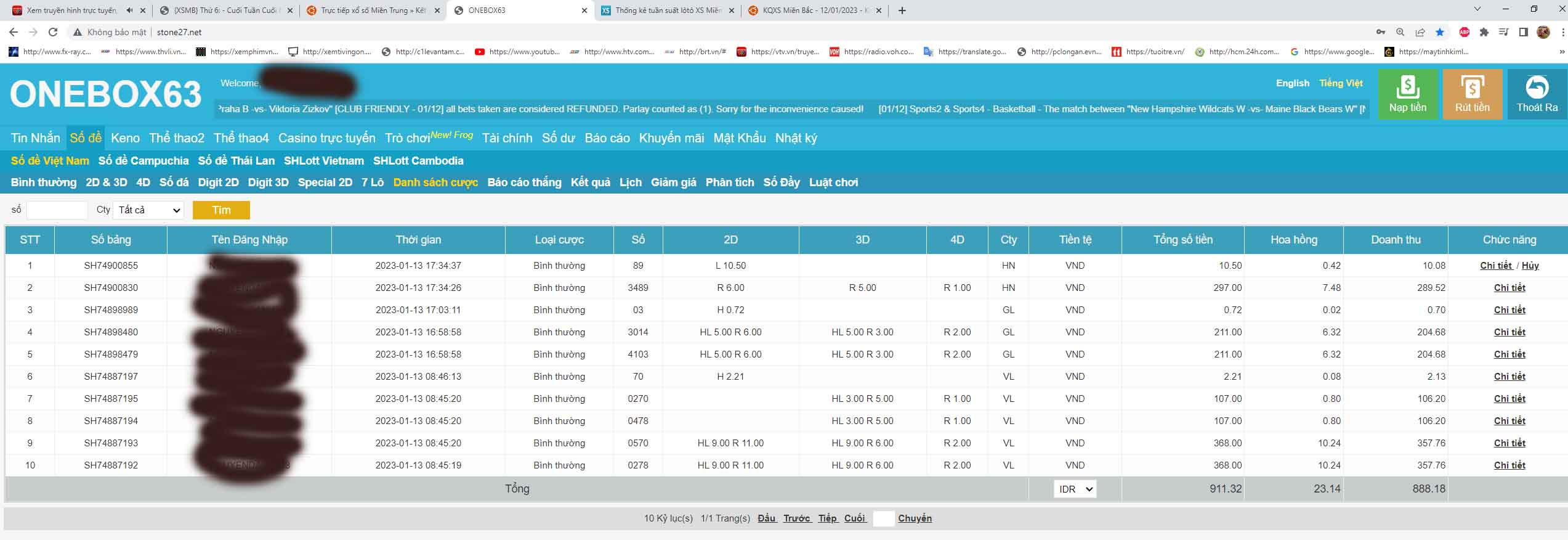The image size is (1568, 540).
Task: Click the Thoát Ra logout icon
Action: point(1537,88)
